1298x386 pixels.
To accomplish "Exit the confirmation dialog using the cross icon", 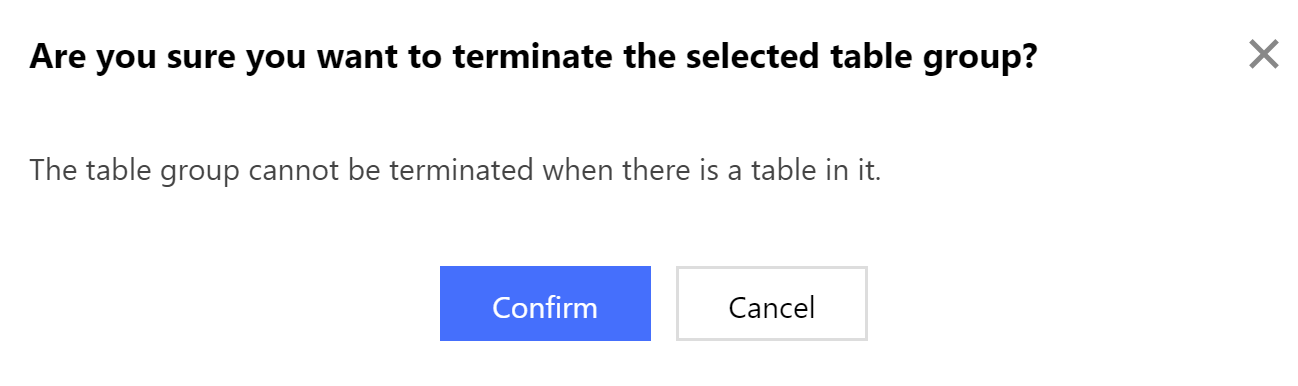I will (x=1264, y=54).
